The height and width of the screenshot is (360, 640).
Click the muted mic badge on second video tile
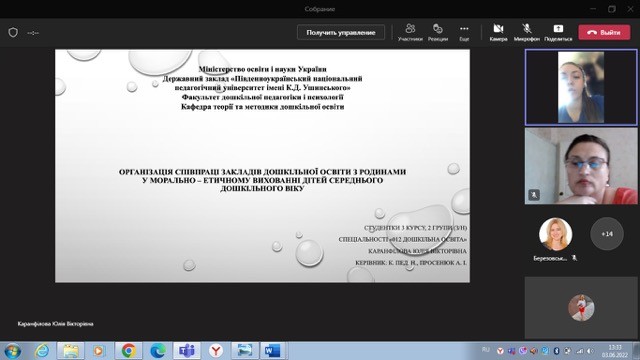click(534, 195)
